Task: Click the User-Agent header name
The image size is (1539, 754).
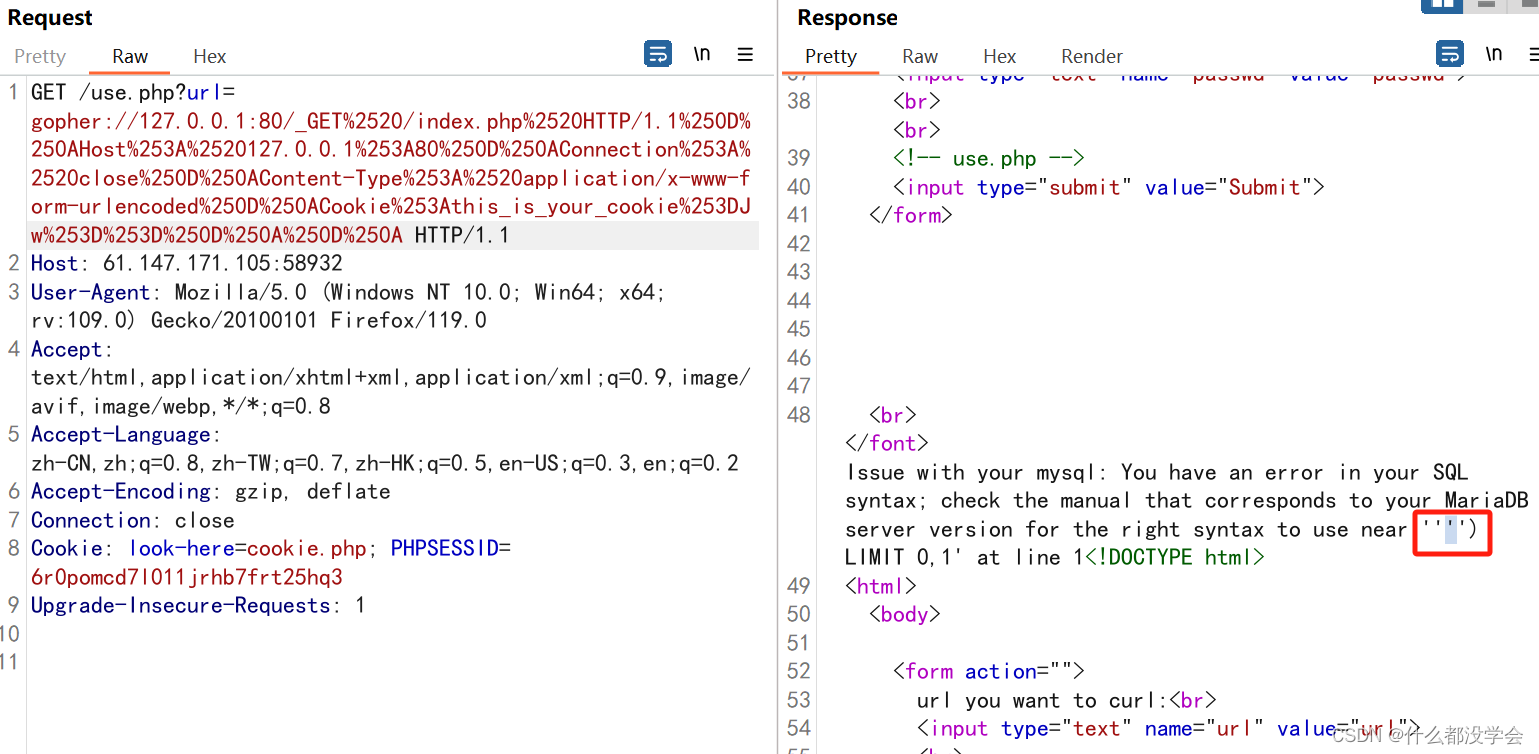Action: [91, 292]
